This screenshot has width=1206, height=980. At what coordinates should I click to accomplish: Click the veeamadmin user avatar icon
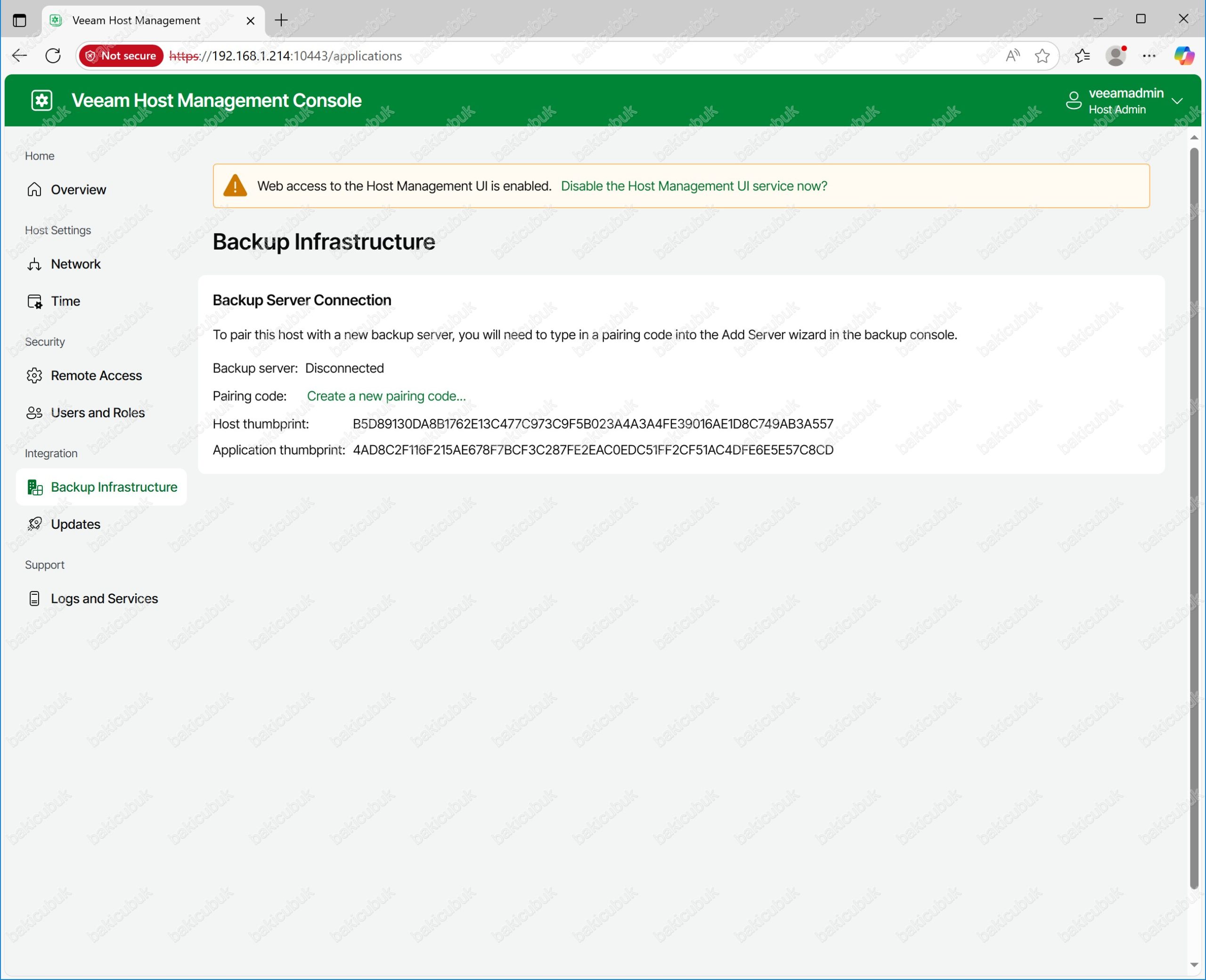pos(1073,101)
